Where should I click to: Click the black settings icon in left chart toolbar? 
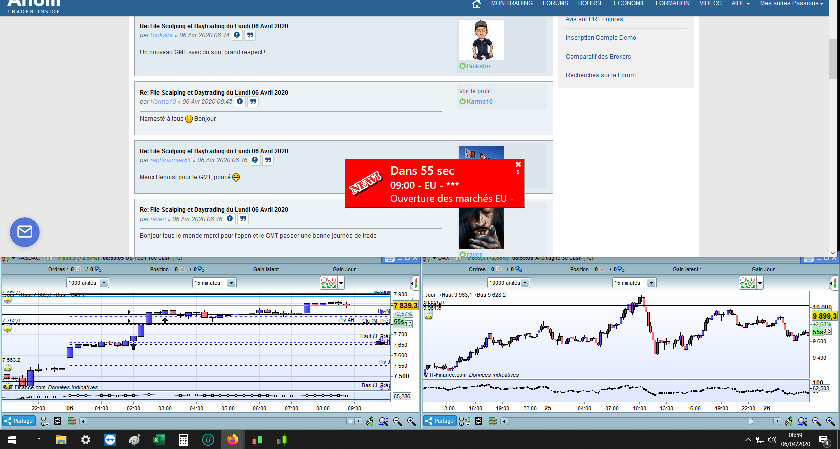coord(57,421)
